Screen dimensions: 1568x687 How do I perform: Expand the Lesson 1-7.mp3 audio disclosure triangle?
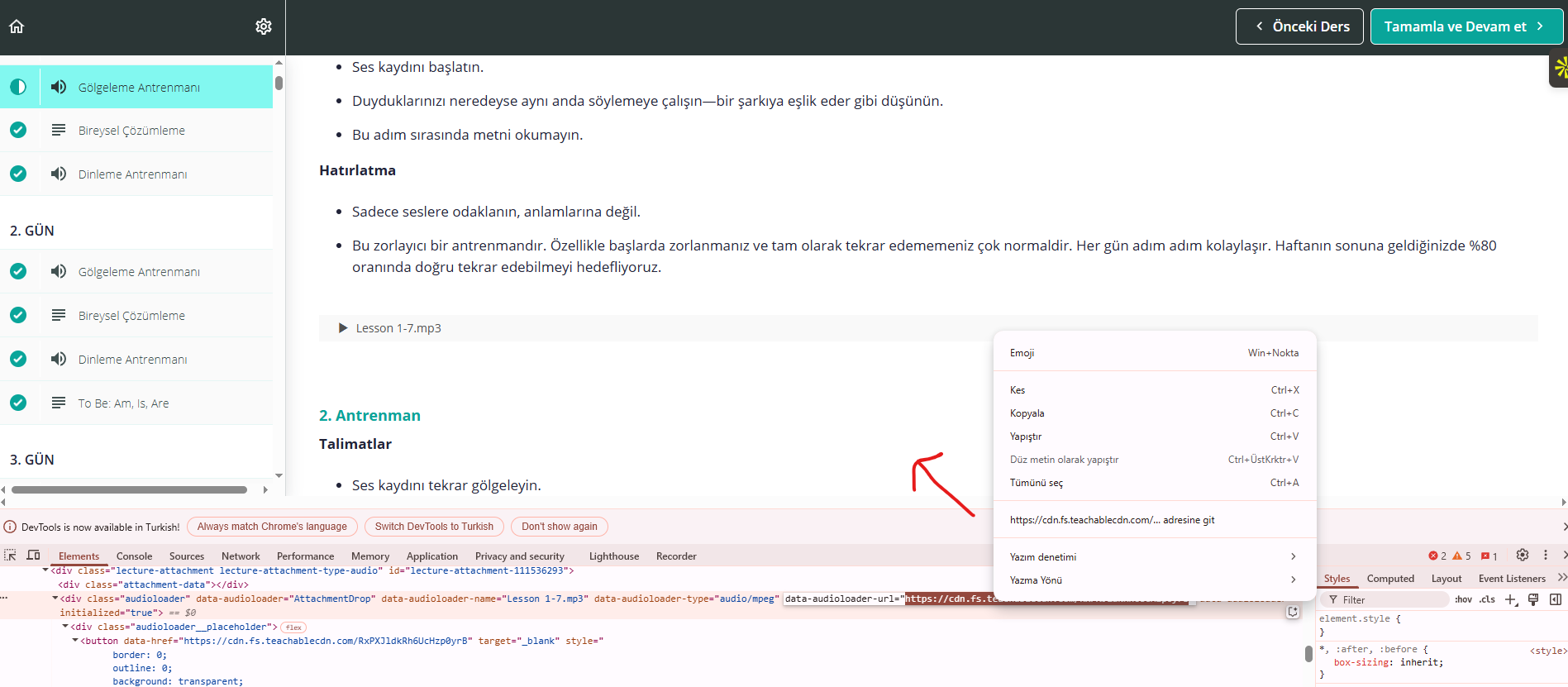click(343, 328)
